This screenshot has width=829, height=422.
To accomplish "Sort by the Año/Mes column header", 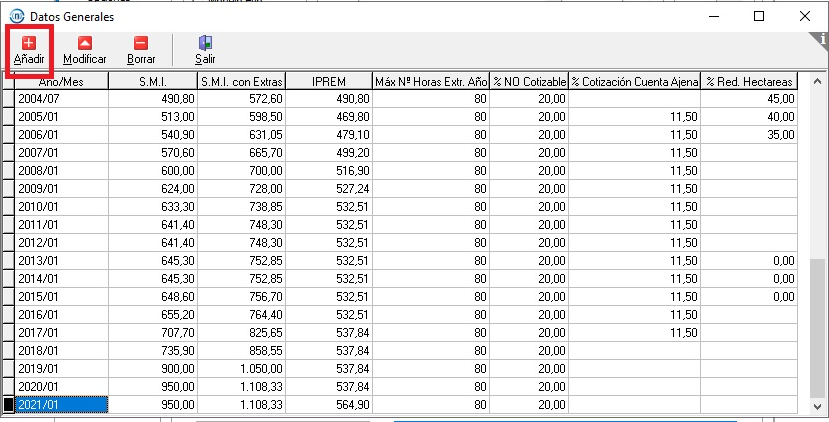I will pyautogui.click(x=61, y=81).
